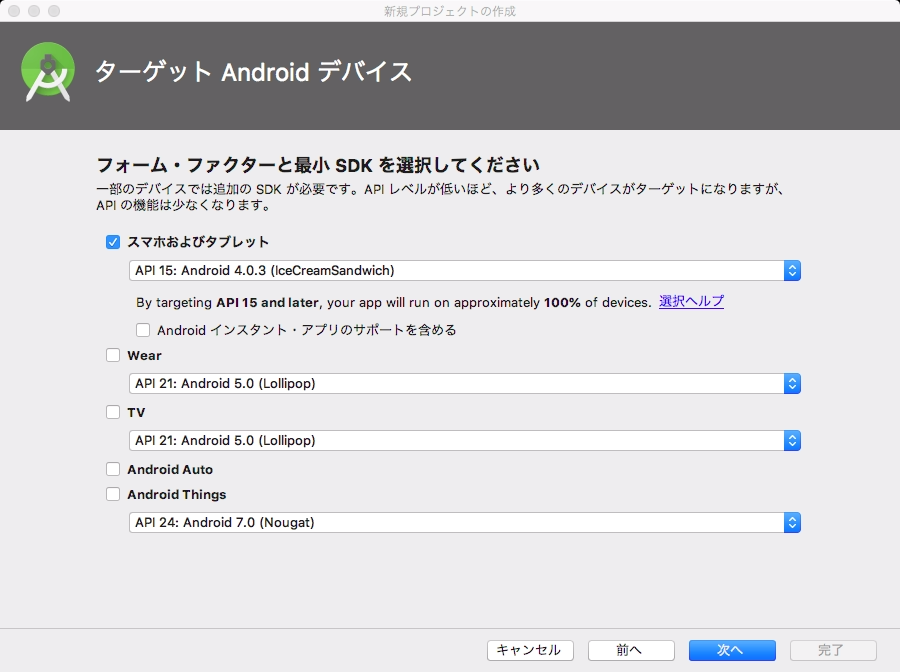Click the dropdown stepper beside API 15 selector
The height and width of the screenshot is (672, 900).
[791, 270]
